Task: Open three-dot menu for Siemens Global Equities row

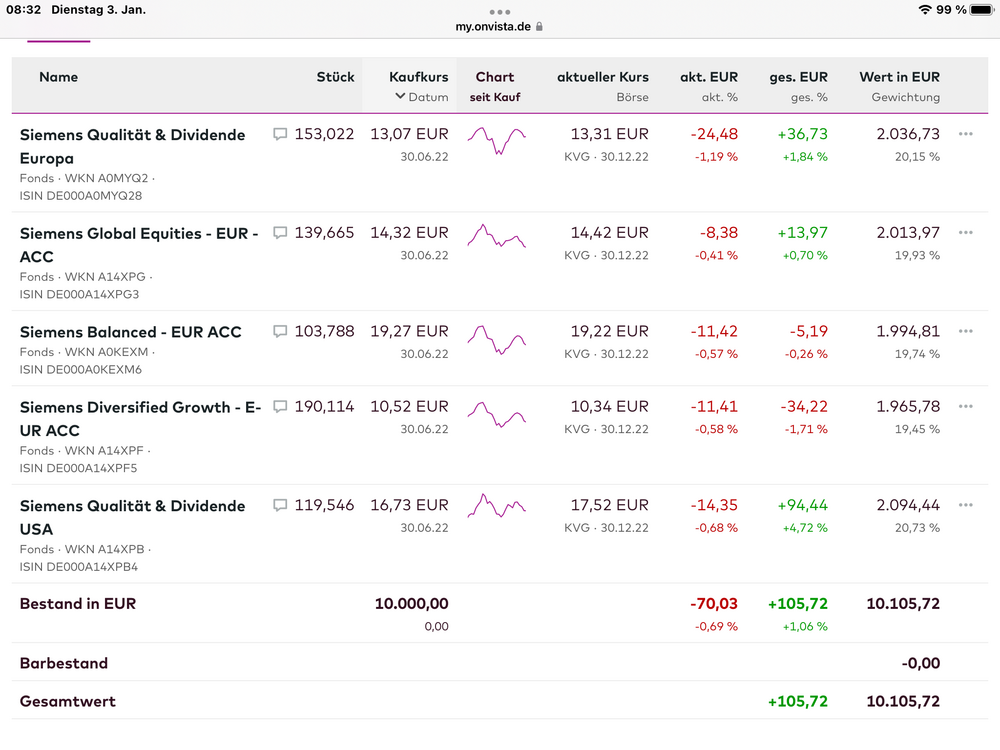Action: point(965,233)
